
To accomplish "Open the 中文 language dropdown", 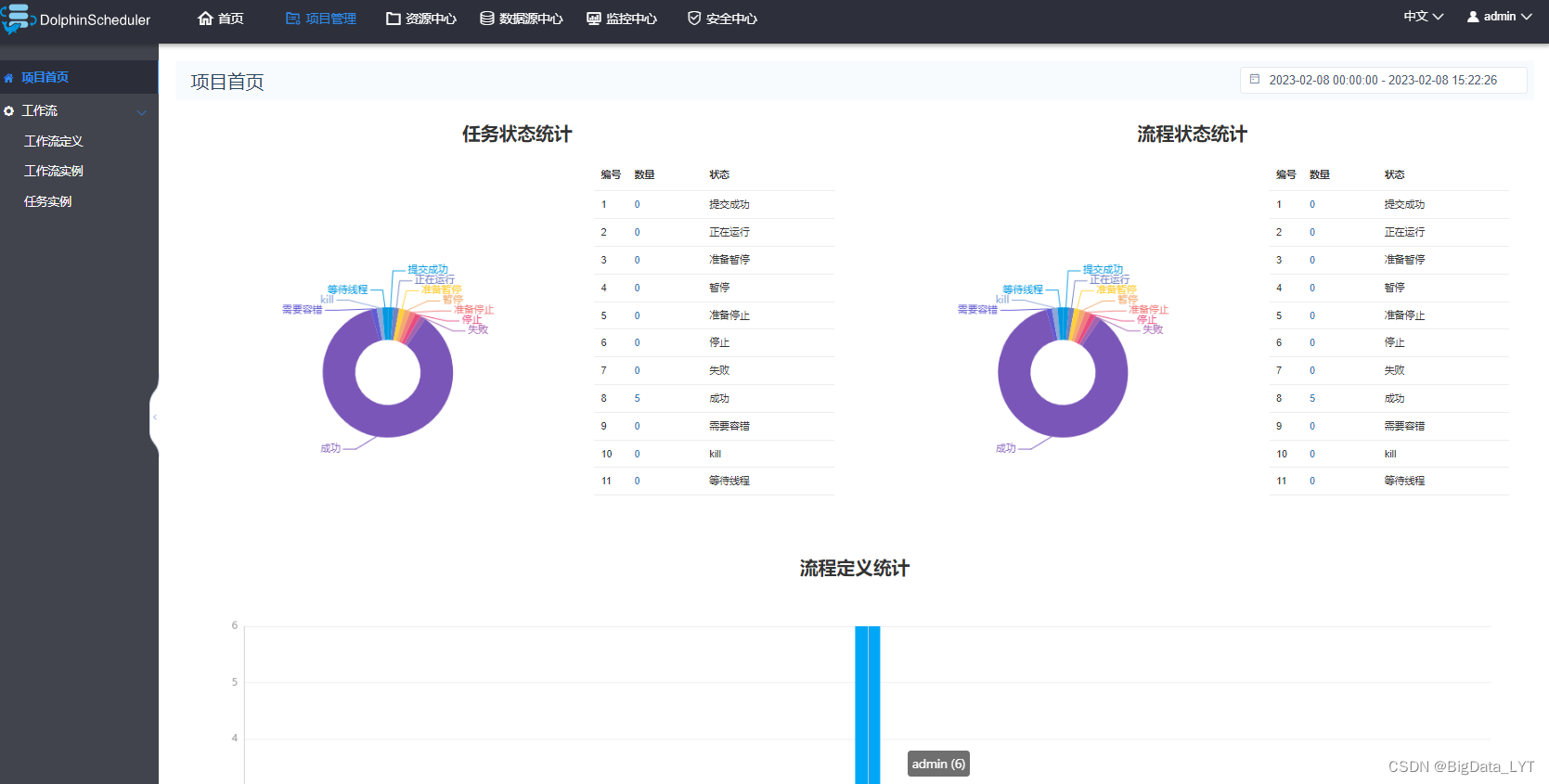I will tap(1424, 17).
